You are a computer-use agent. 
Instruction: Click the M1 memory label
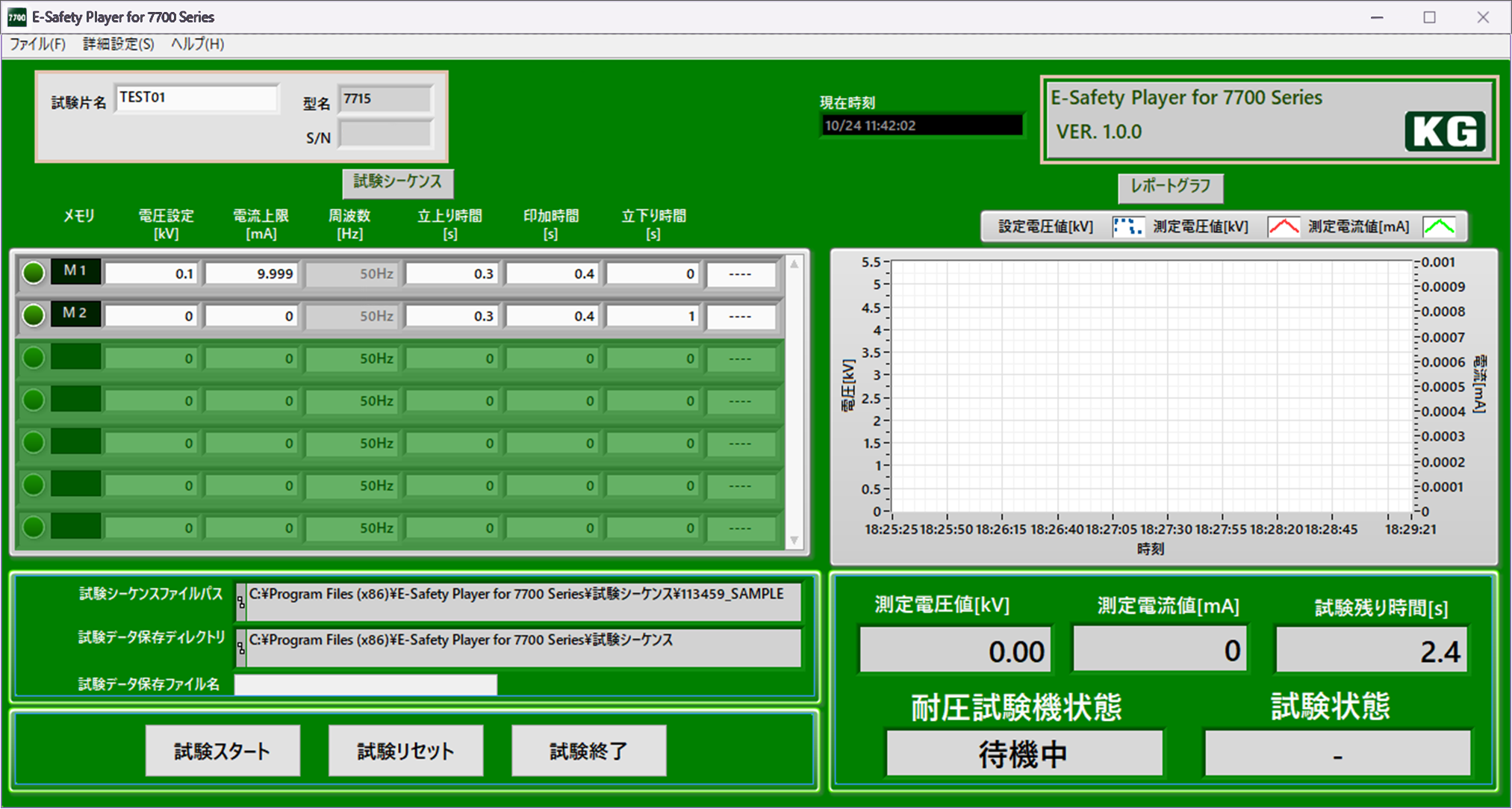[75, 271]
